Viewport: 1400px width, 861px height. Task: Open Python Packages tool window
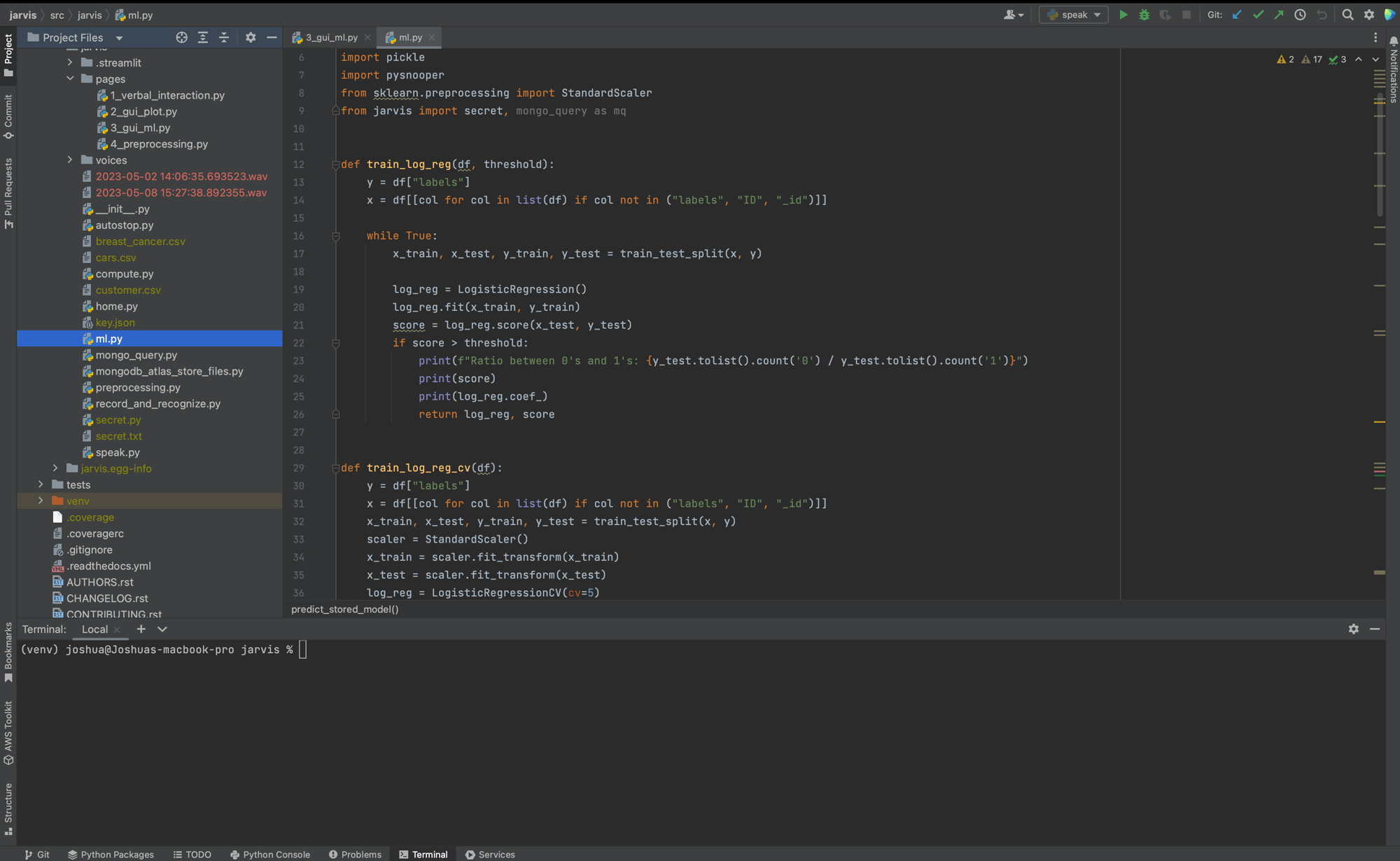tap(111, 854)
